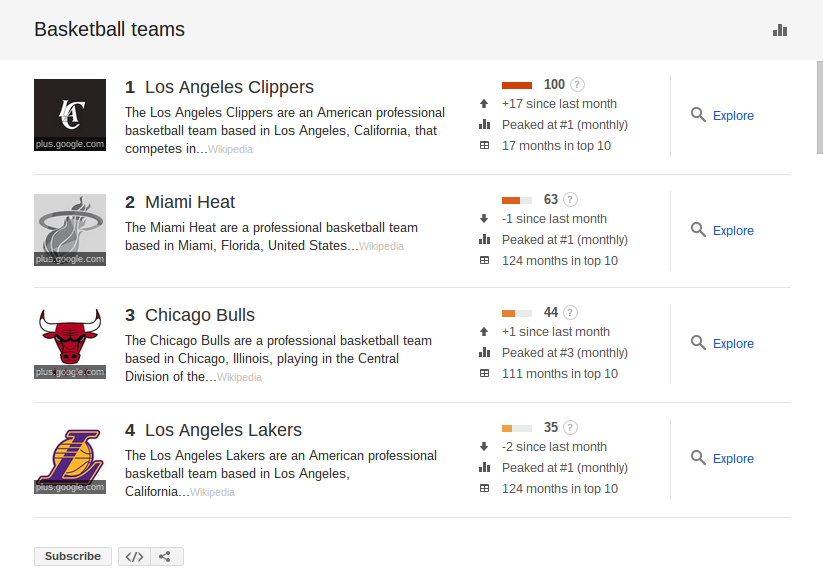The height and width of the screenshot is (583, 823).
Task: Click the table icon beside 17 months in top 10
Action: [x=484, y=145]
